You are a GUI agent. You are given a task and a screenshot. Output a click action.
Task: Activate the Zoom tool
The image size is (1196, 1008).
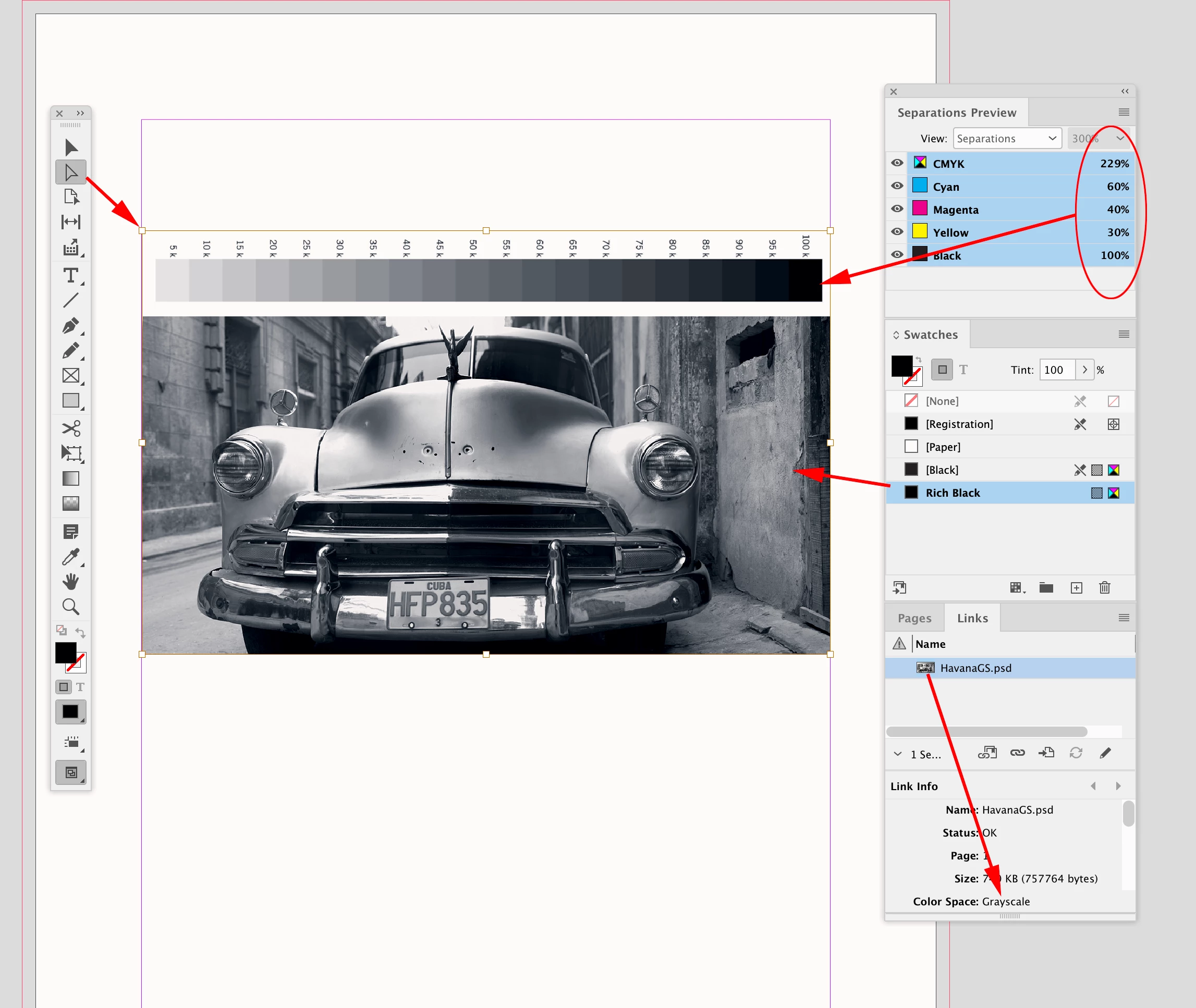pos(71,606)
